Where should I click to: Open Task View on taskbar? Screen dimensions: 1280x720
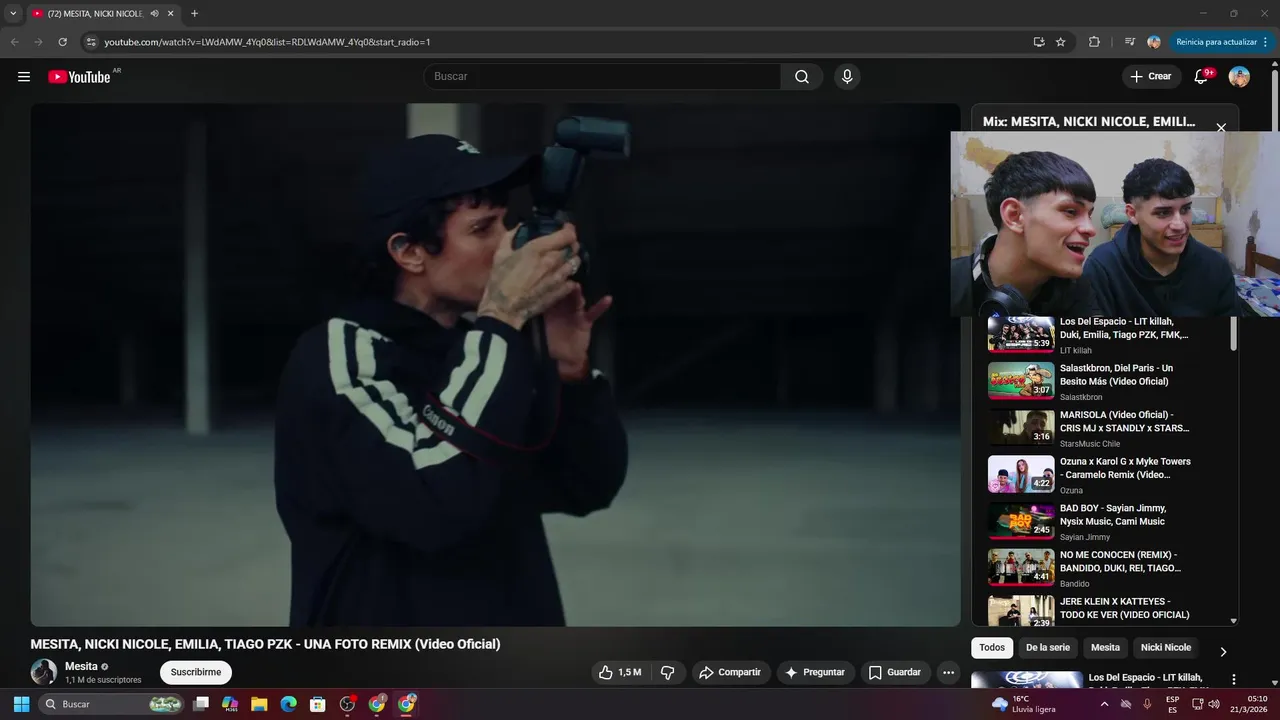tap(201, 704)
